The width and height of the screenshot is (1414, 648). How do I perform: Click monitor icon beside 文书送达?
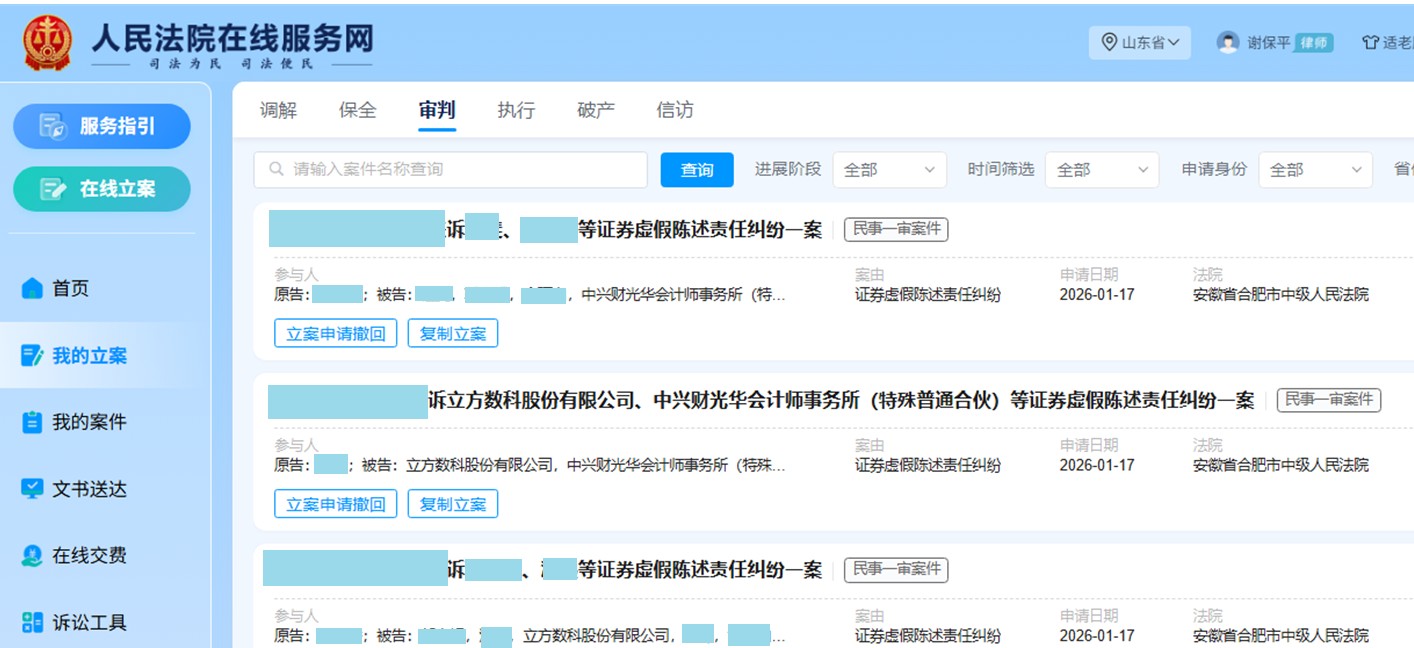coord(32,489)
